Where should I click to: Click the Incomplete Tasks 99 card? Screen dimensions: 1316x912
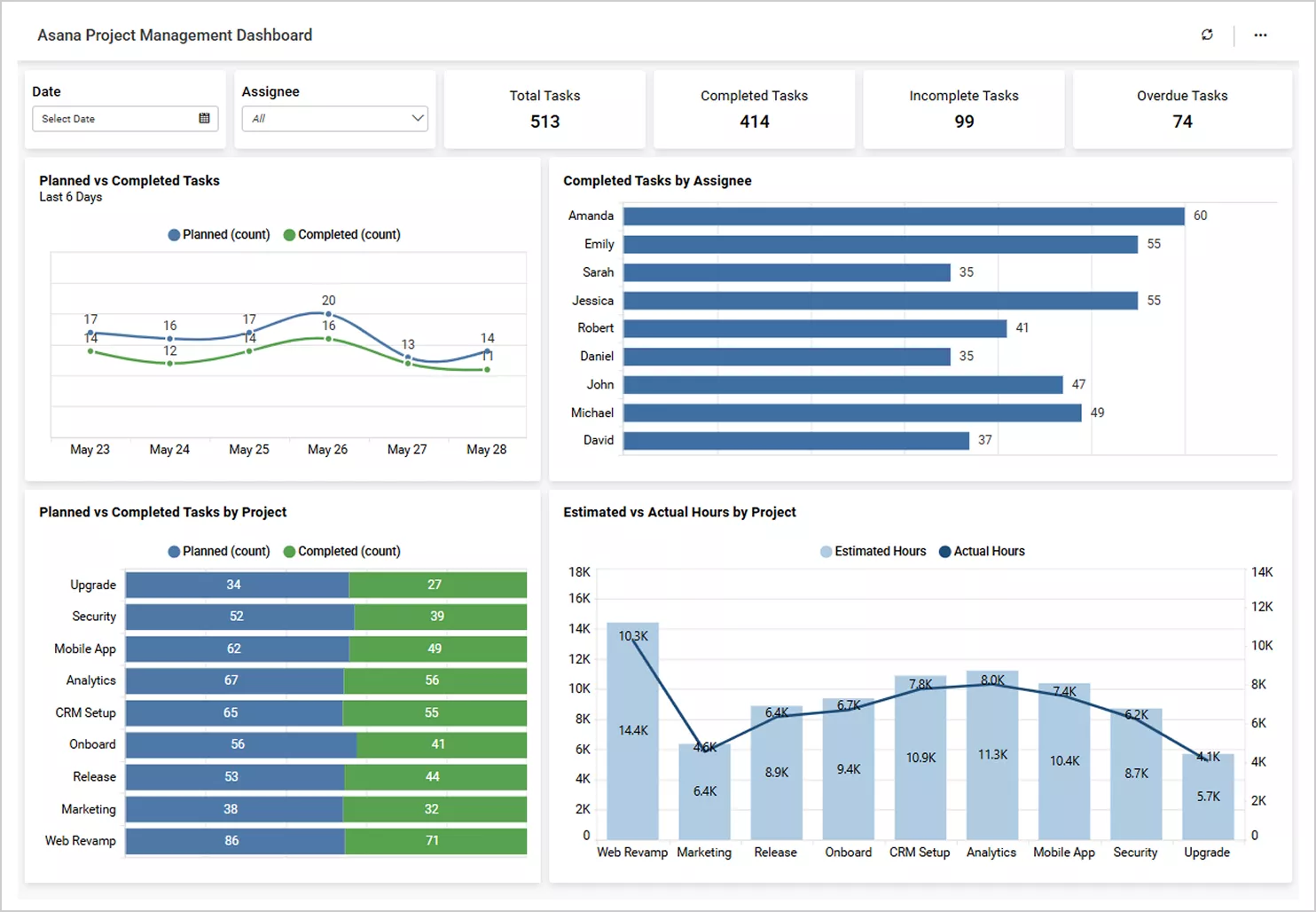click(x=964, y=109)
